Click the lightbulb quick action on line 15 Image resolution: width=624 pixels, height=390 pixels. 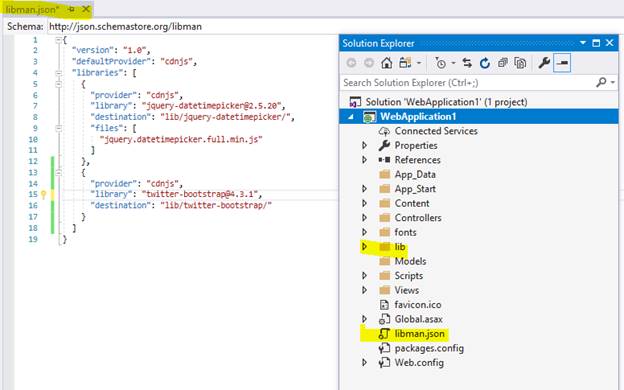tap(44, 194)
